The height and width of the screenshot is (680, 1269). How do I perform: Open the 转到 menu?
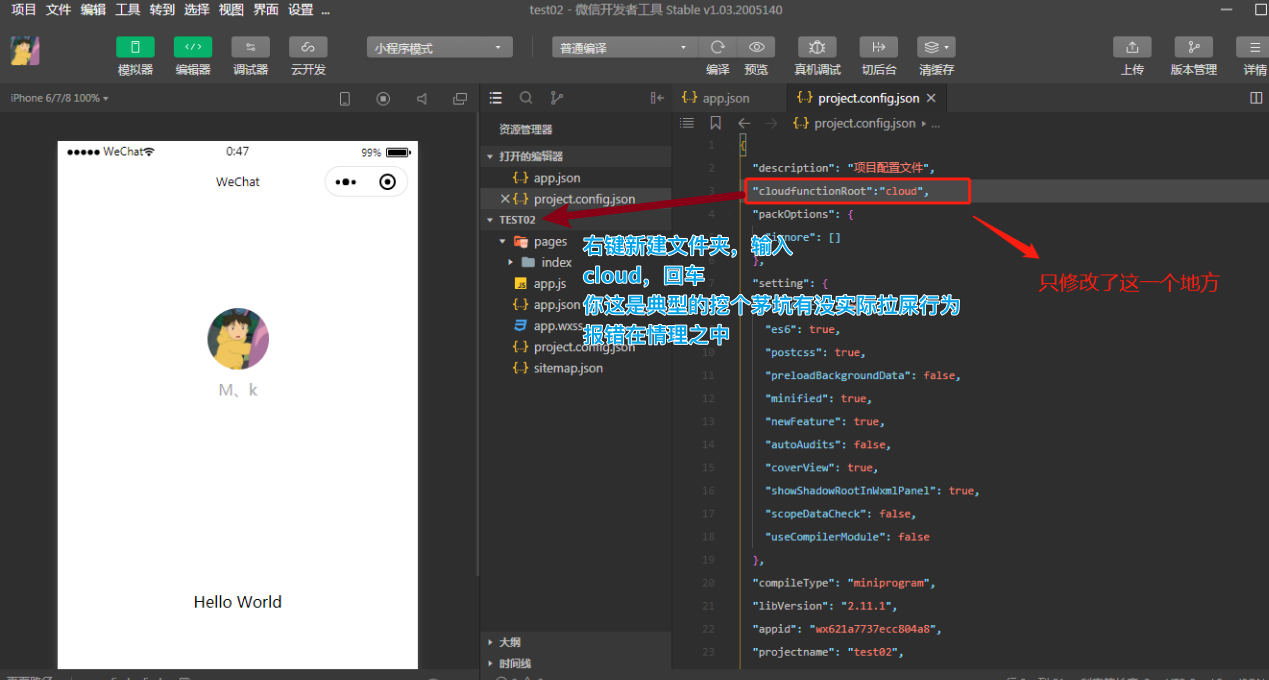pyautogui.click(x=162, y=10)
